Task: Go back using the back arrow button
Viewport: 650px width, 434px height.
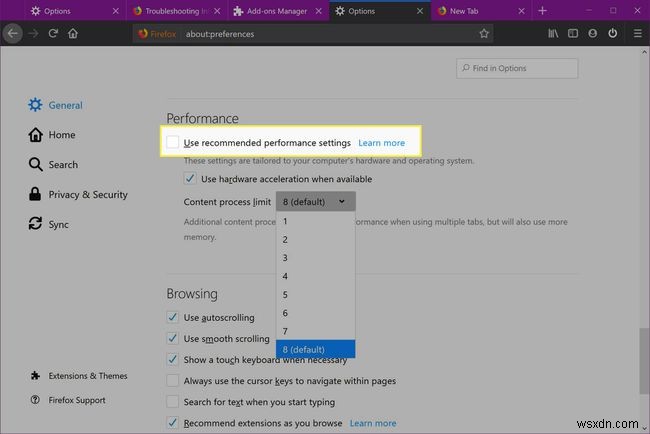Action: point(13,34)
